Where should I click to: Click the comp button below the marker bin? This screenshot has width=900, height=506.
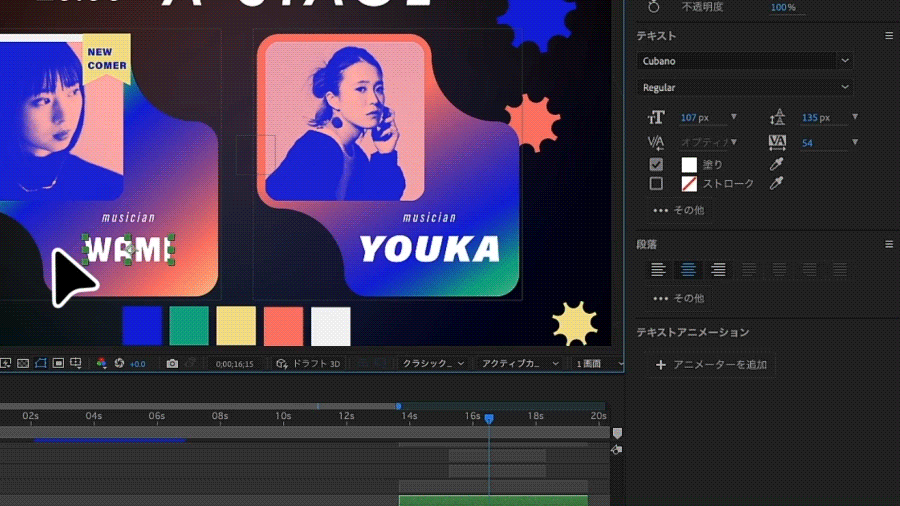616,450
